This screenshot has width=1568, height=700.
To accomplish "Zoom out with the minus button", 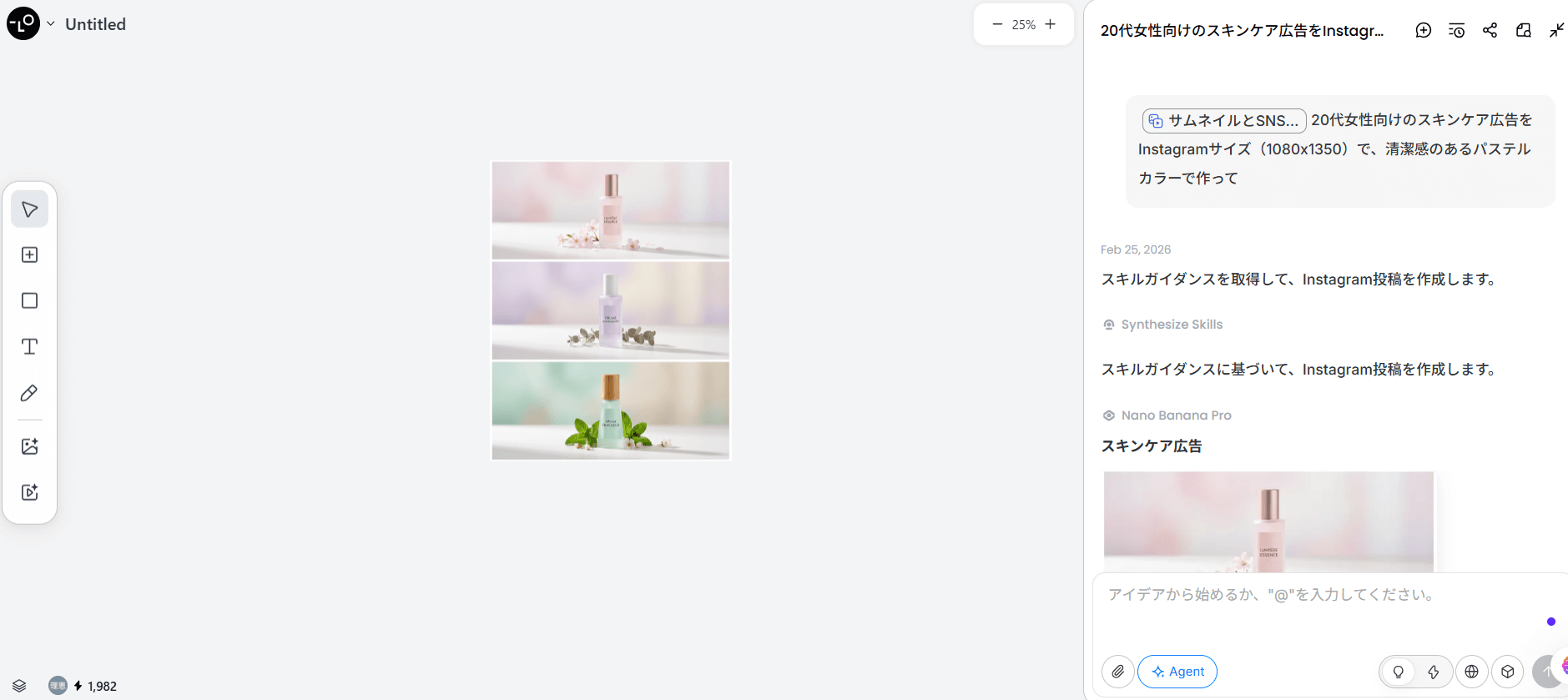I will pos(997,24).
